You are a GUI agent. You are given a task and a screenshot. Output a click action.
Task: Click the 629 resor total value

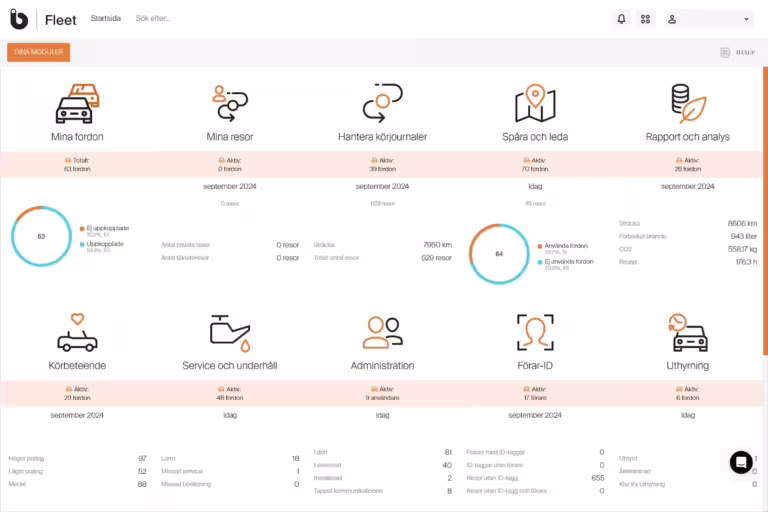click(x=436, y=258)
